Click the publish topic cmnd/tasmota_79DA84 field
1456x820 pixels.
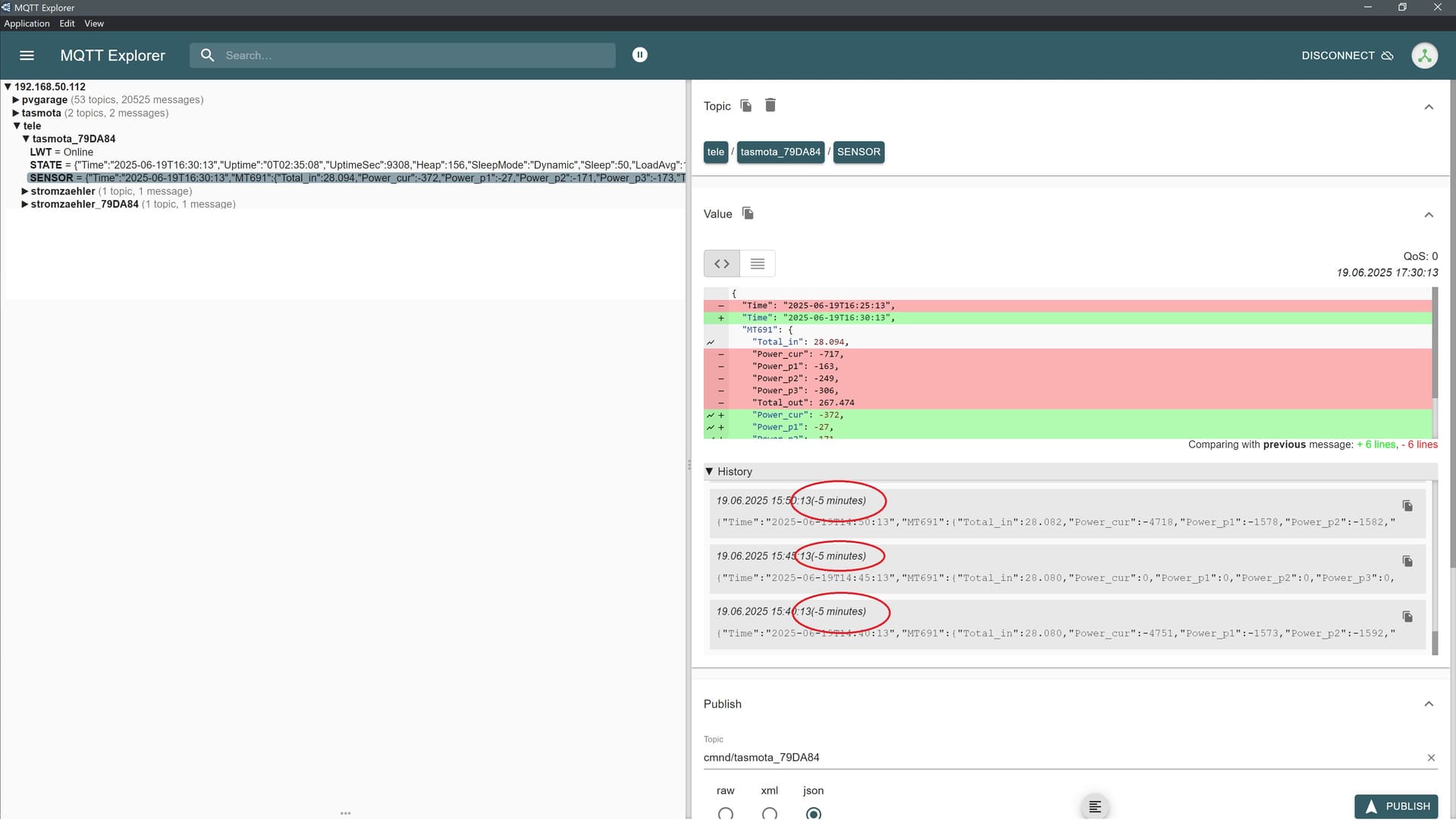1062,758
